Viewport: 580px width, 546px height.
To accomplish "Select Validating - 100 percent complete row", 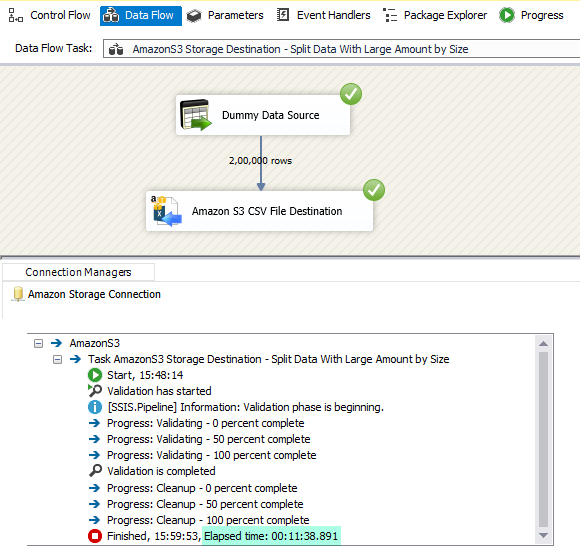I will [212, 455].
